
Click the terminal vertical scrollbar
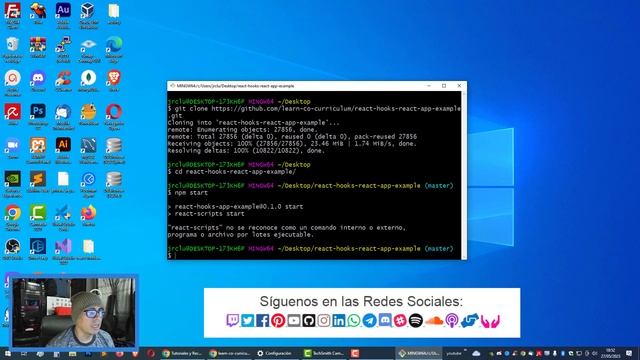click(x=464, y=175)
